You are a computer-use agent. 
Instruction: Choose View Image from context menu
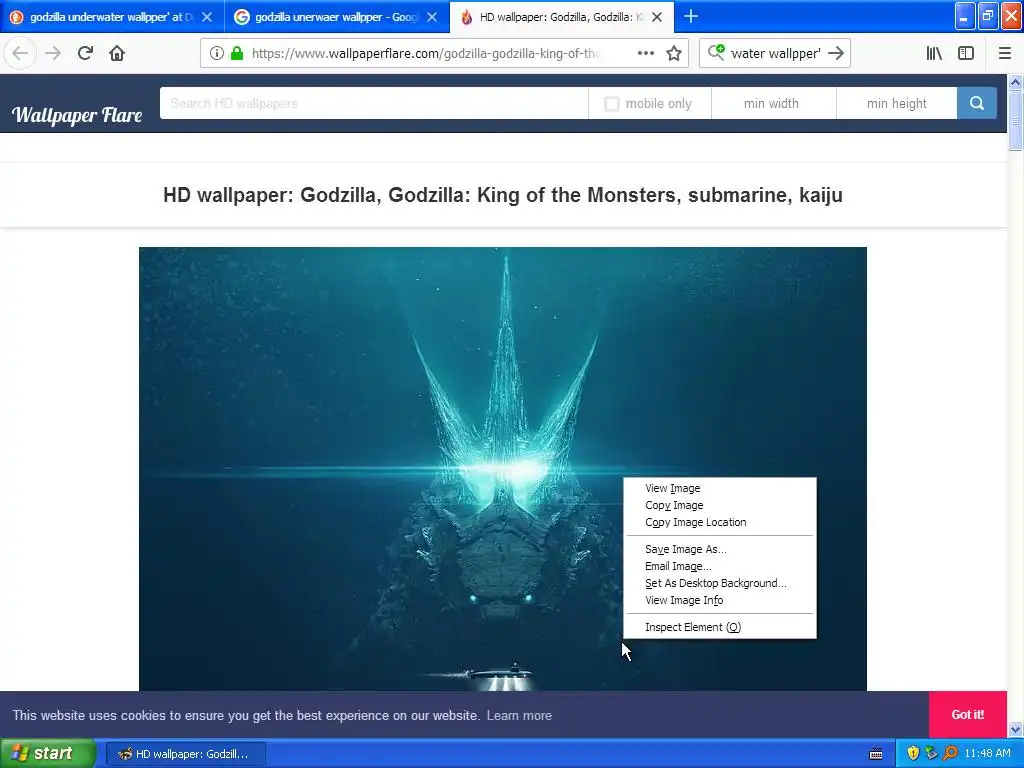pos(720,488)
